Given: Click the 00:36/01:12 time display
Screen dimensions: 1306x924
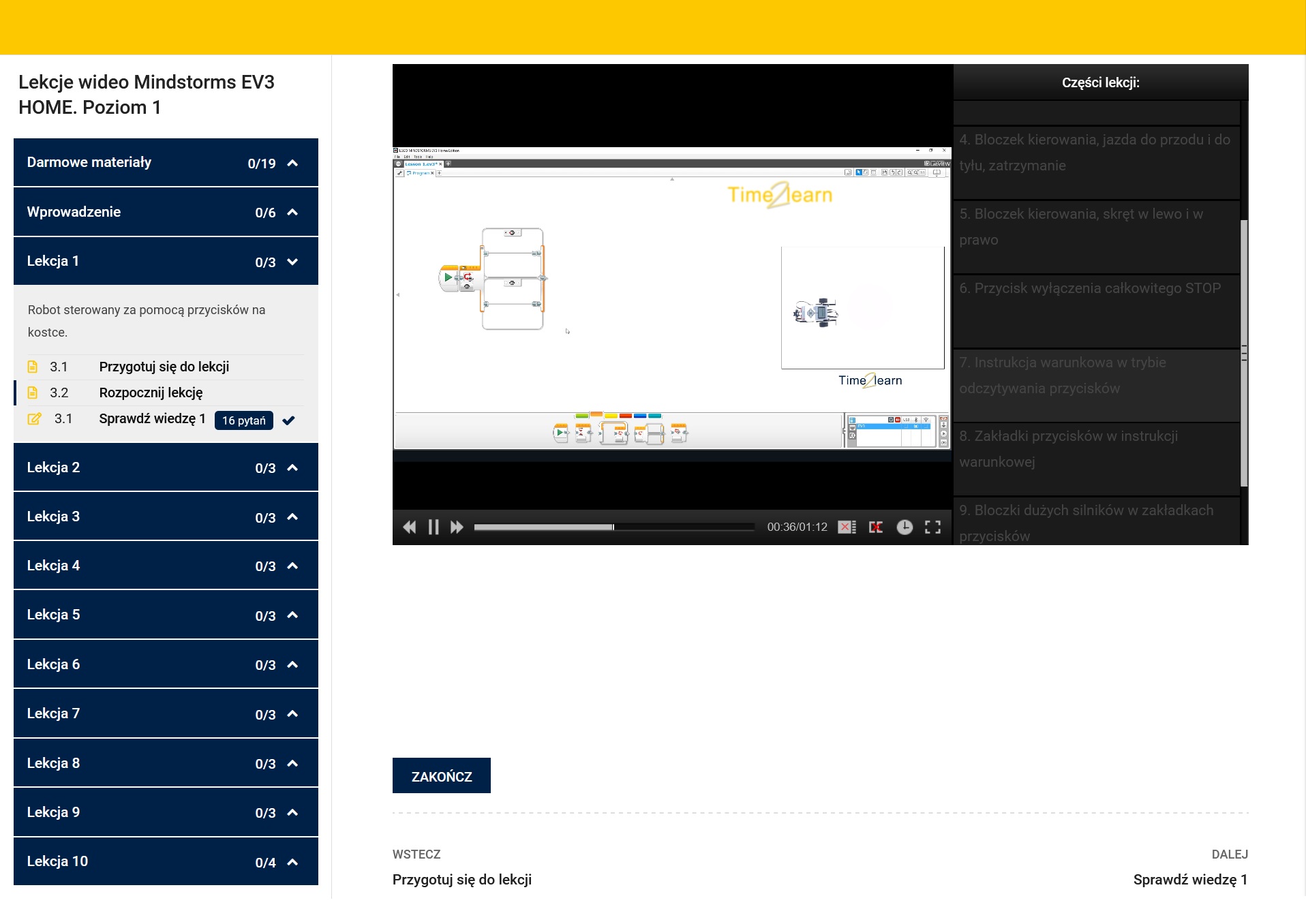Looking at the screenshot, I should coord(797,527).
